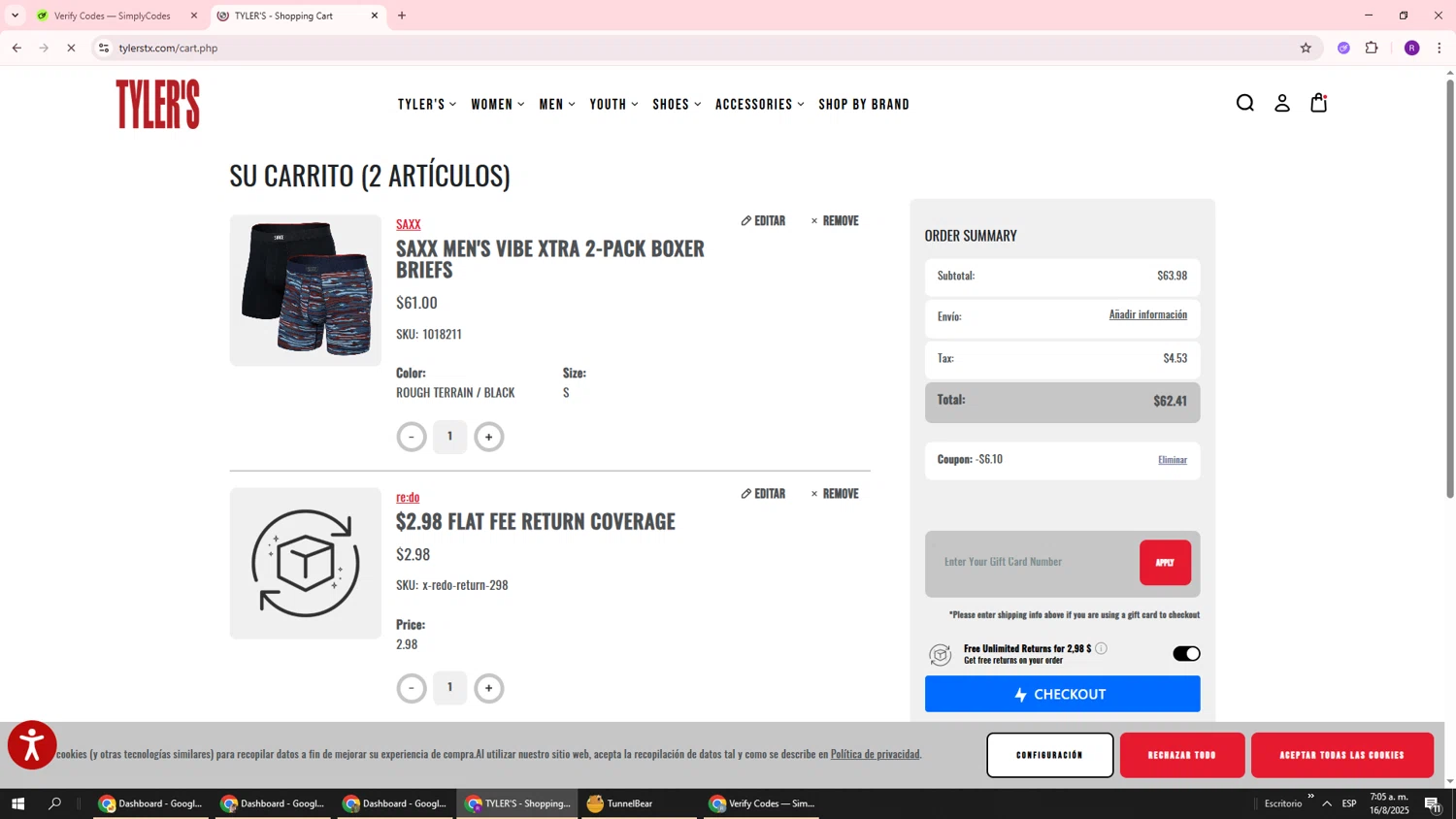1456x819 pixels.
Task: Increase quantity of Saxx boxer briefs
Action: click(488, 437)
